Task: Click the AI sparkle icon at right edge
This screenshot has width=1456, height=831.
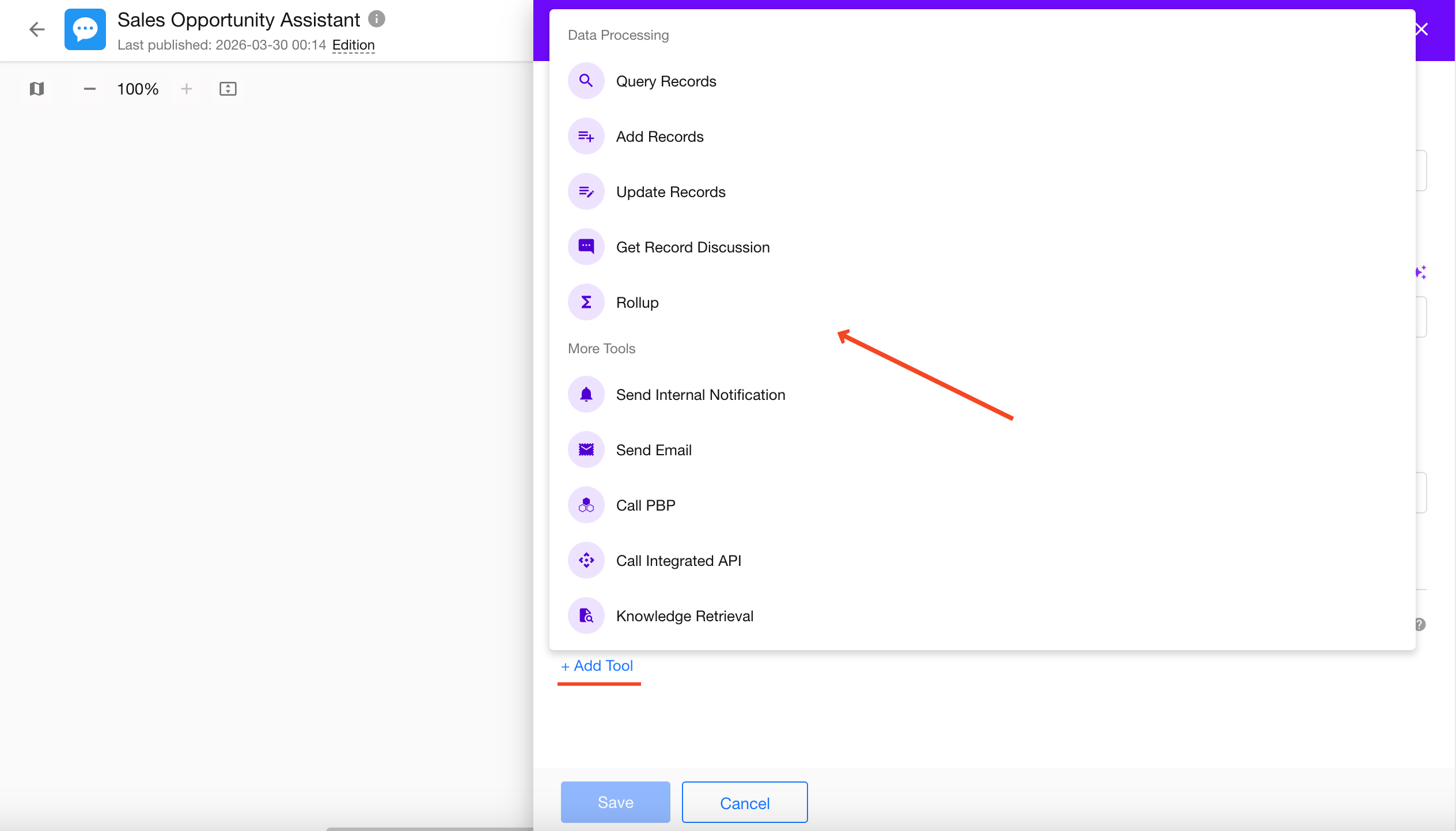Action: [1421, 272]
